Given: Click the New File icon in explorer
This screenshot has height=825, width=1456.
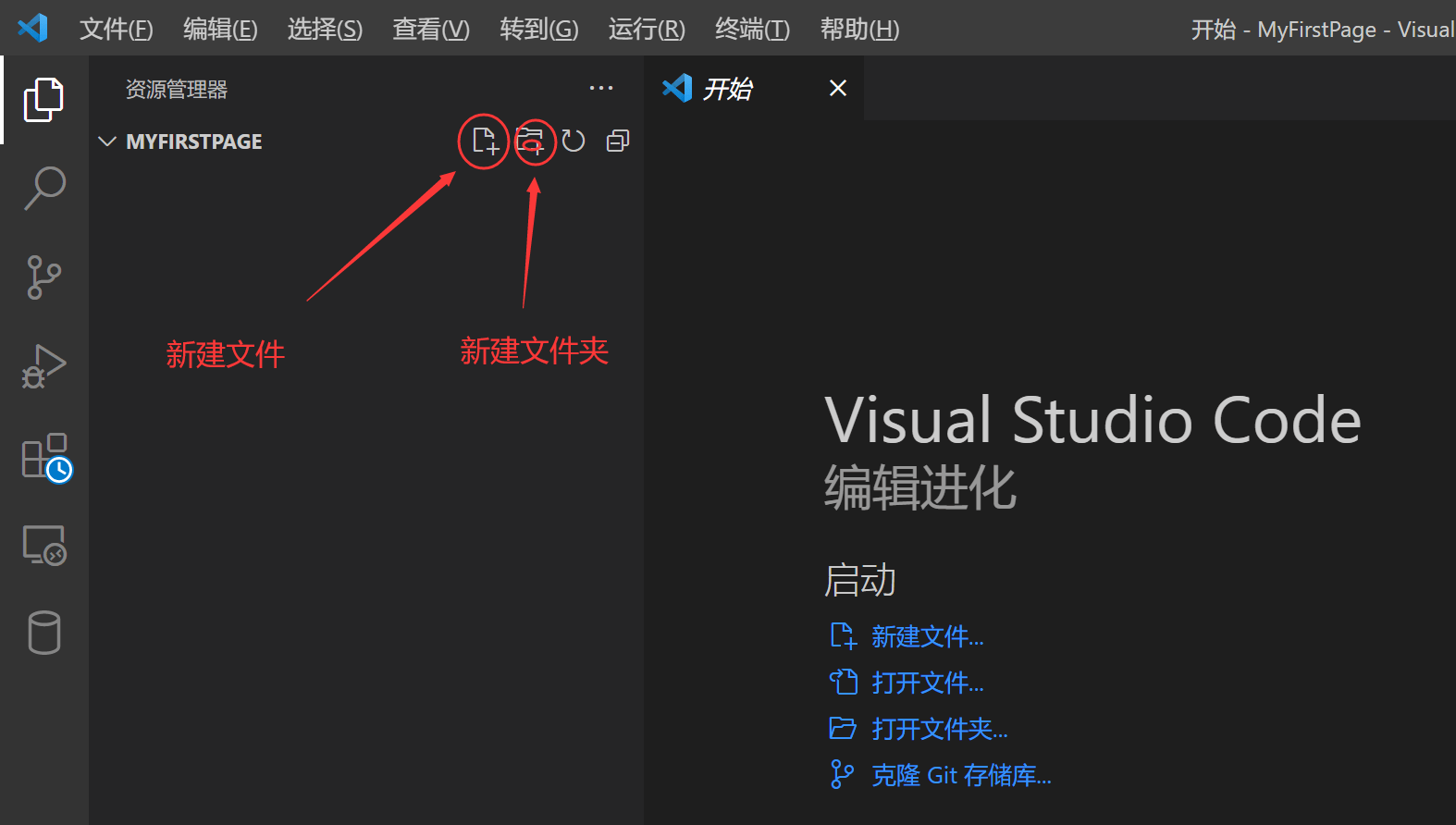Looking at the screenshot, I should [x=485, y=141].
